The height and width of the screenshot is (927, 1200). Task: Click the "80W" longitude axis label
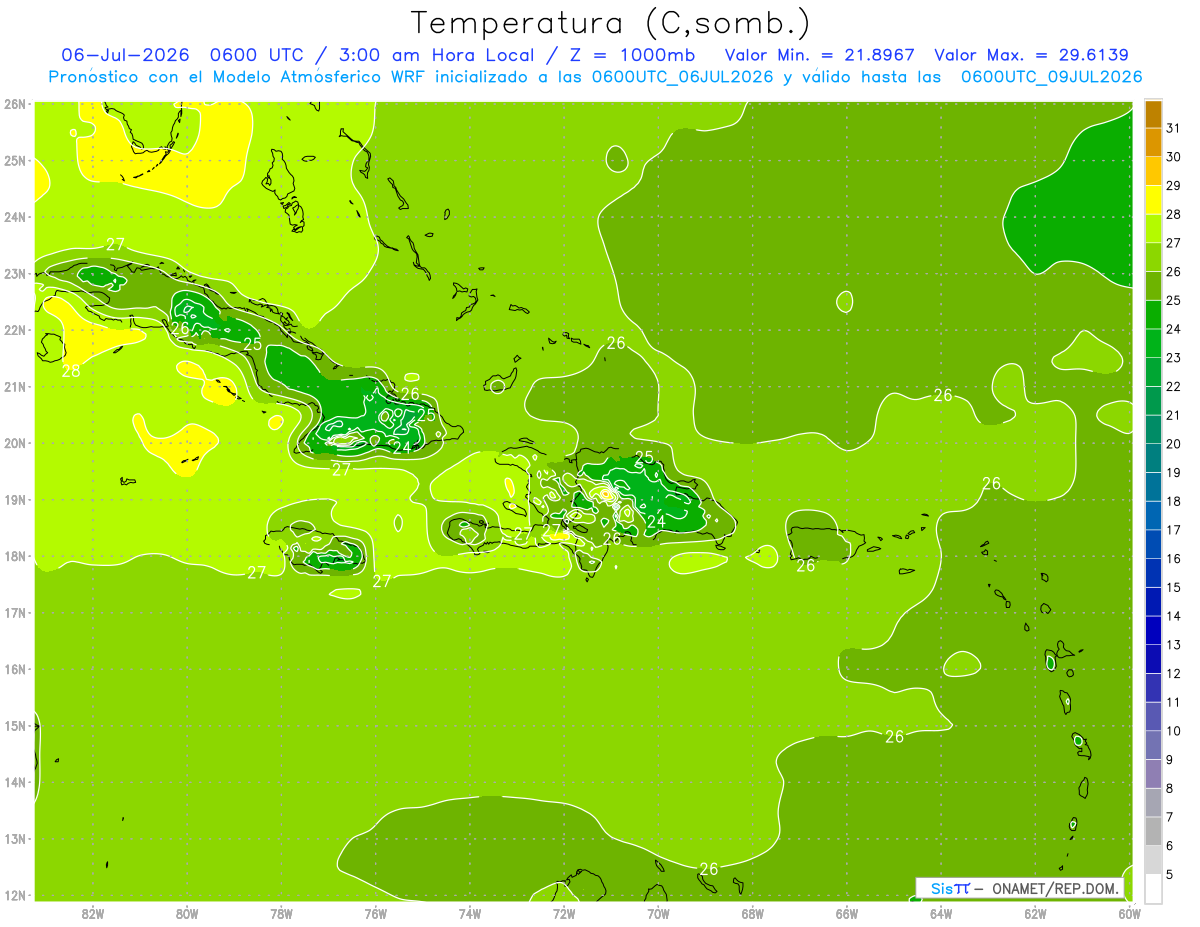click(187, 912)
